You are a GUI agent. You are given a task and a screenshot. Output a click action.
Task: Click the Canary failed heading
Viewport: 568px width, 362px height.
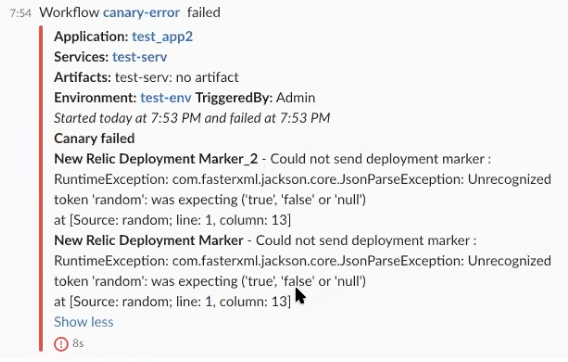[x=94, y=138]
